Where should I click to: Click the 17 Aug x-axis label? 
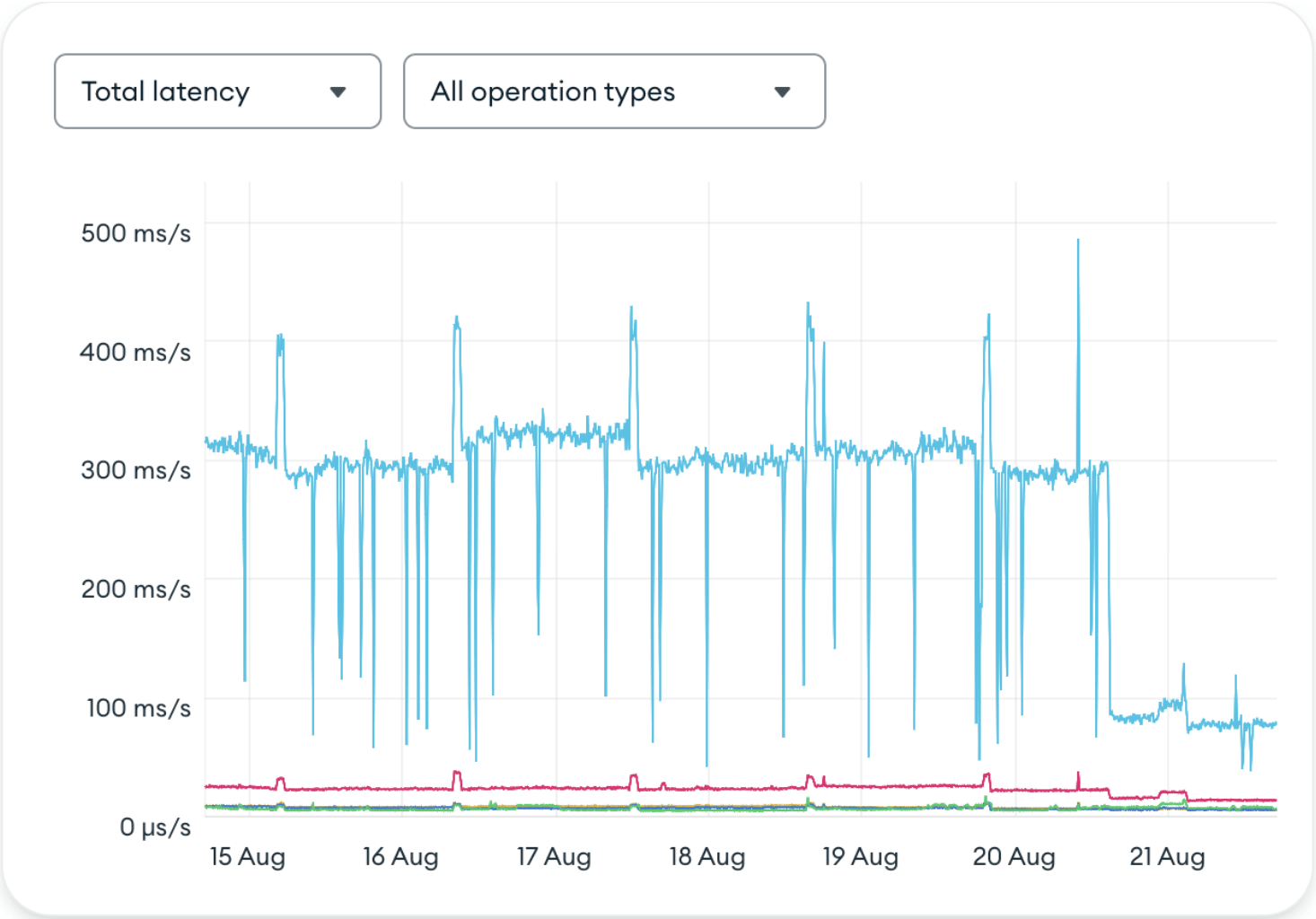point(554,857)
